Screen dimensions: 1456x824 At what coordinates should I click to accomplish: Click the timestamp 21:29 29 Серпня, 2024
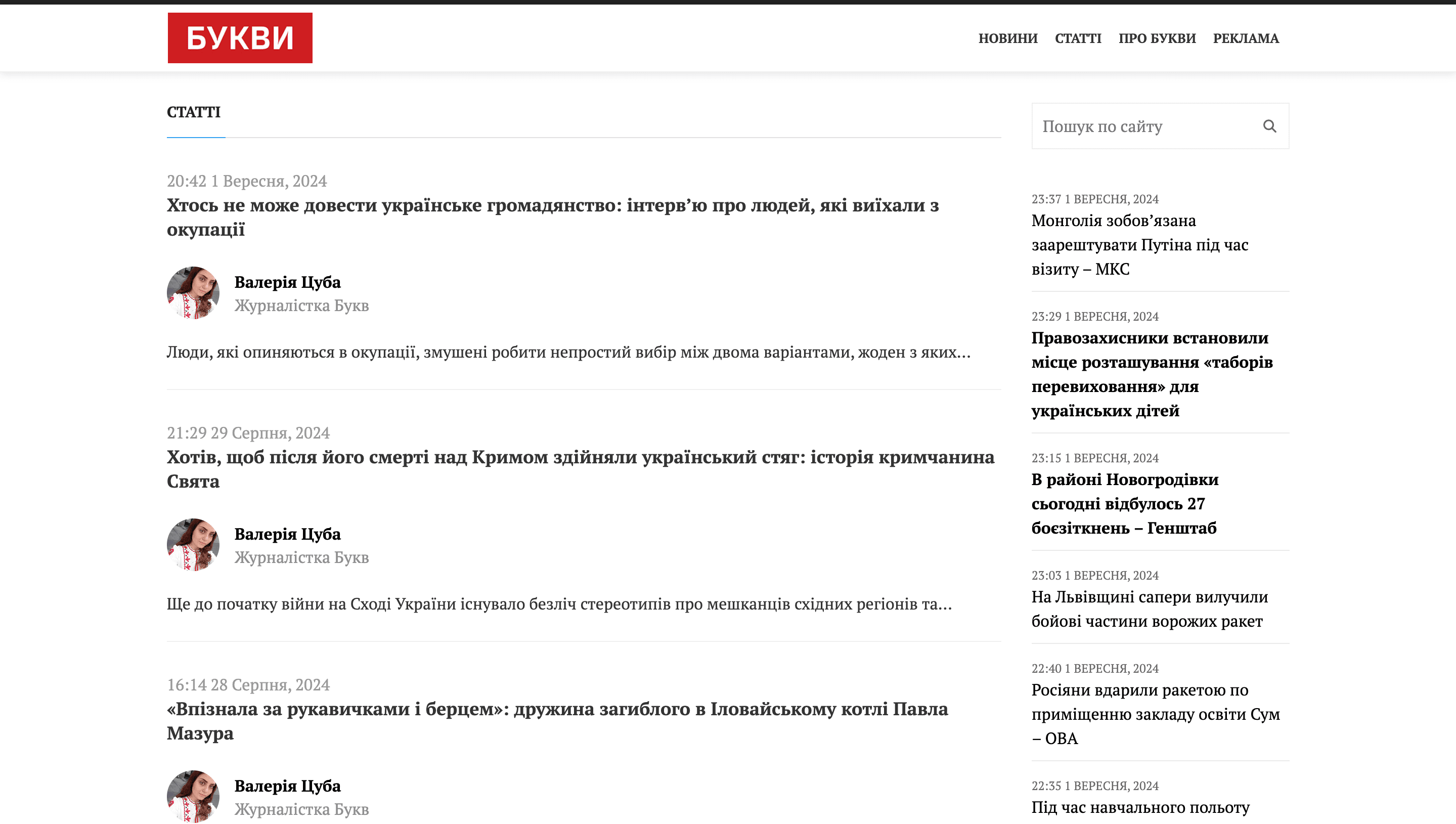[x=248, y=433]
